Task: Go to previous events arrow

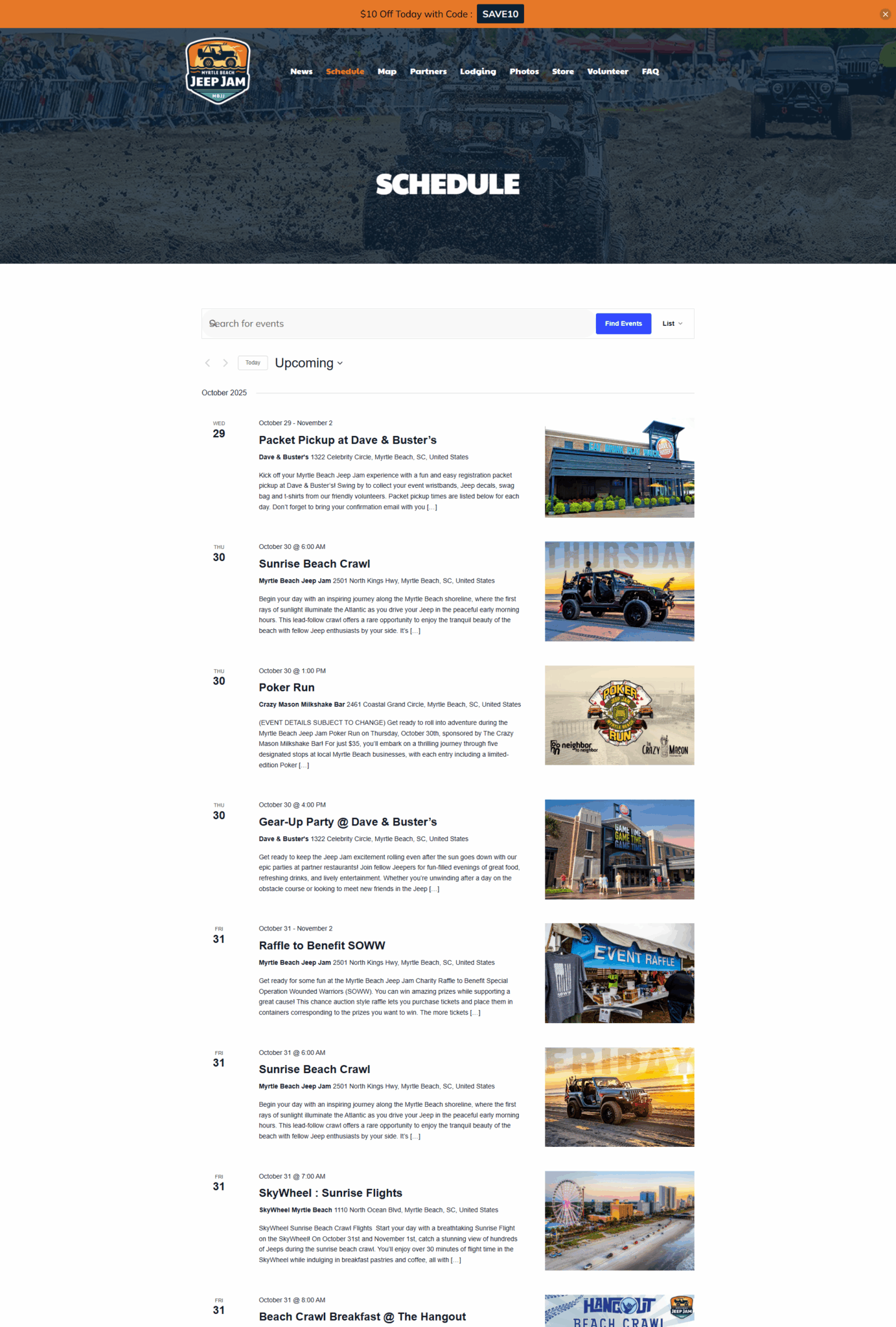Action: tap(207, 363)
